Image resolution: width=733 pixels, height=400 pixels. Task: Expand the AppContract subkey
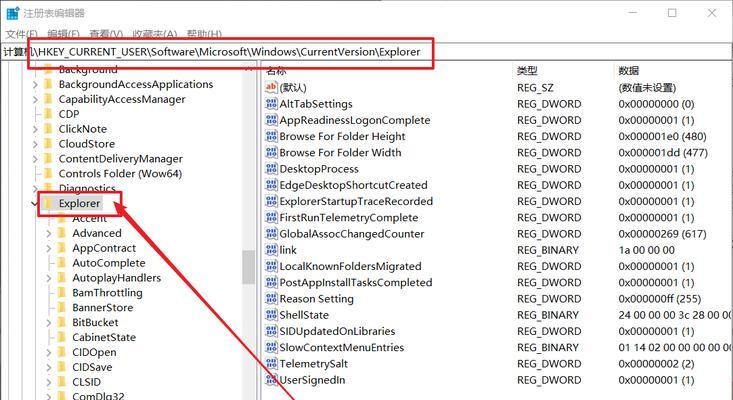[x=49, y=248]
